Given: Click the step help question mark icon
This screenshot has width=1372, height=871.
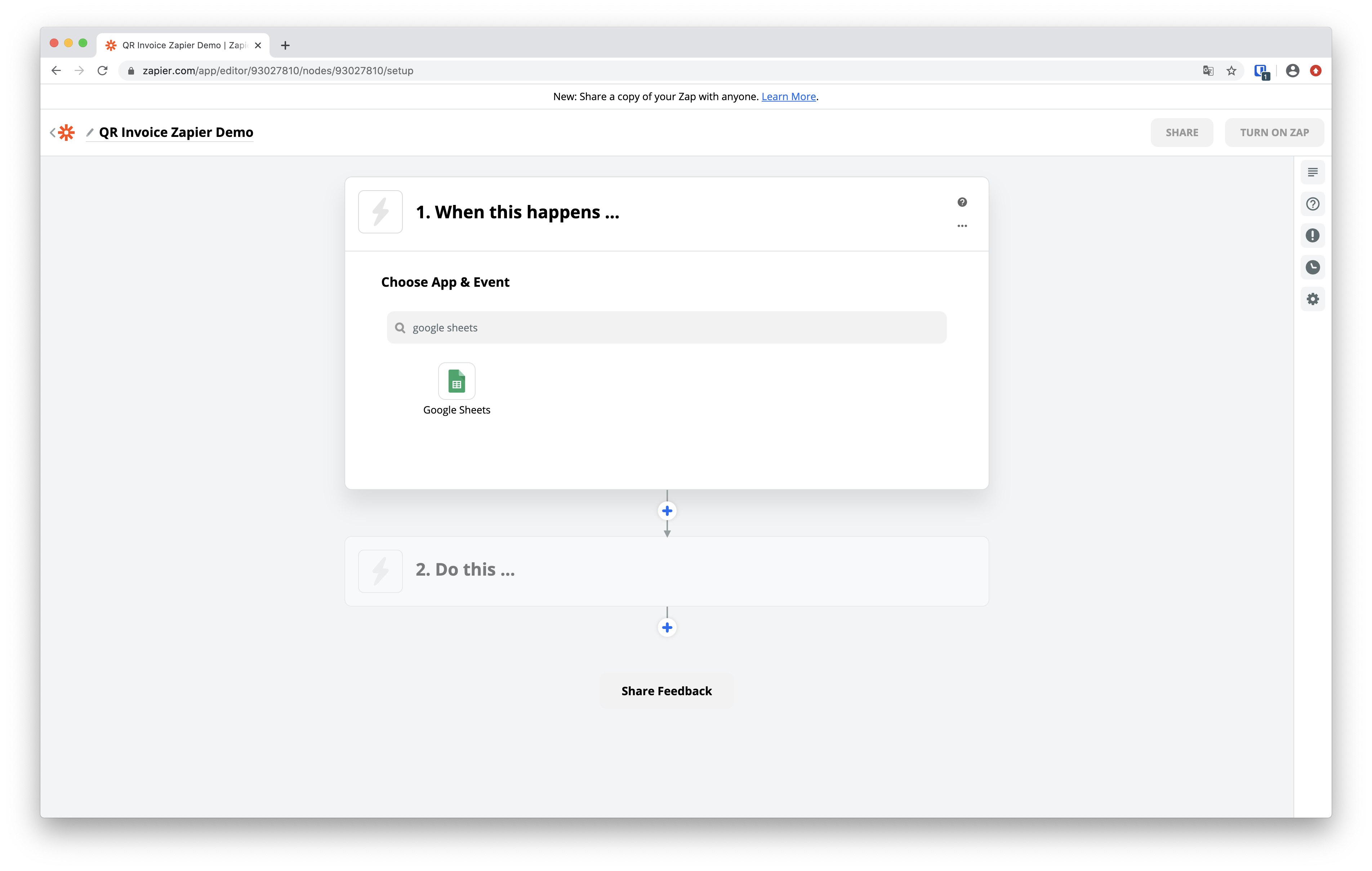Looking at the screenshot, I should (962, 202).
